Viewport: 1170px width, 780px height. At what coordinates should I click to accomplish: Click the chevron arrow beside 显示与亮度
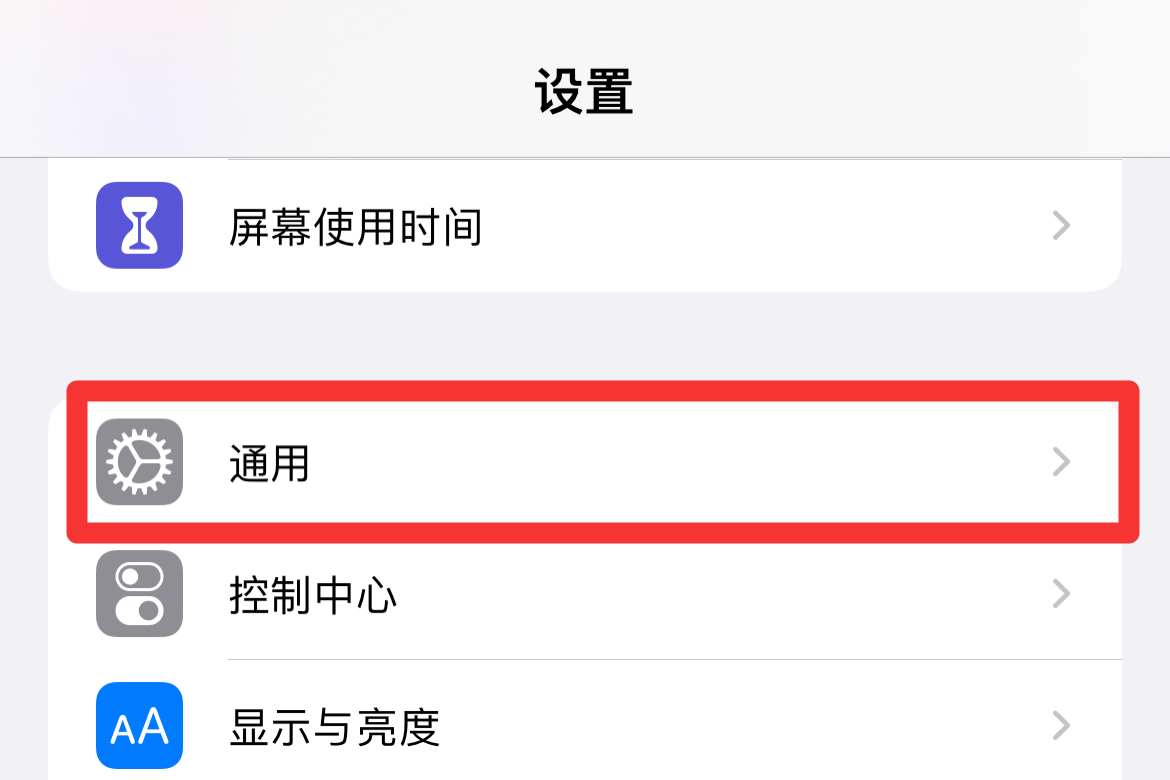click(x=1061, y=726)
